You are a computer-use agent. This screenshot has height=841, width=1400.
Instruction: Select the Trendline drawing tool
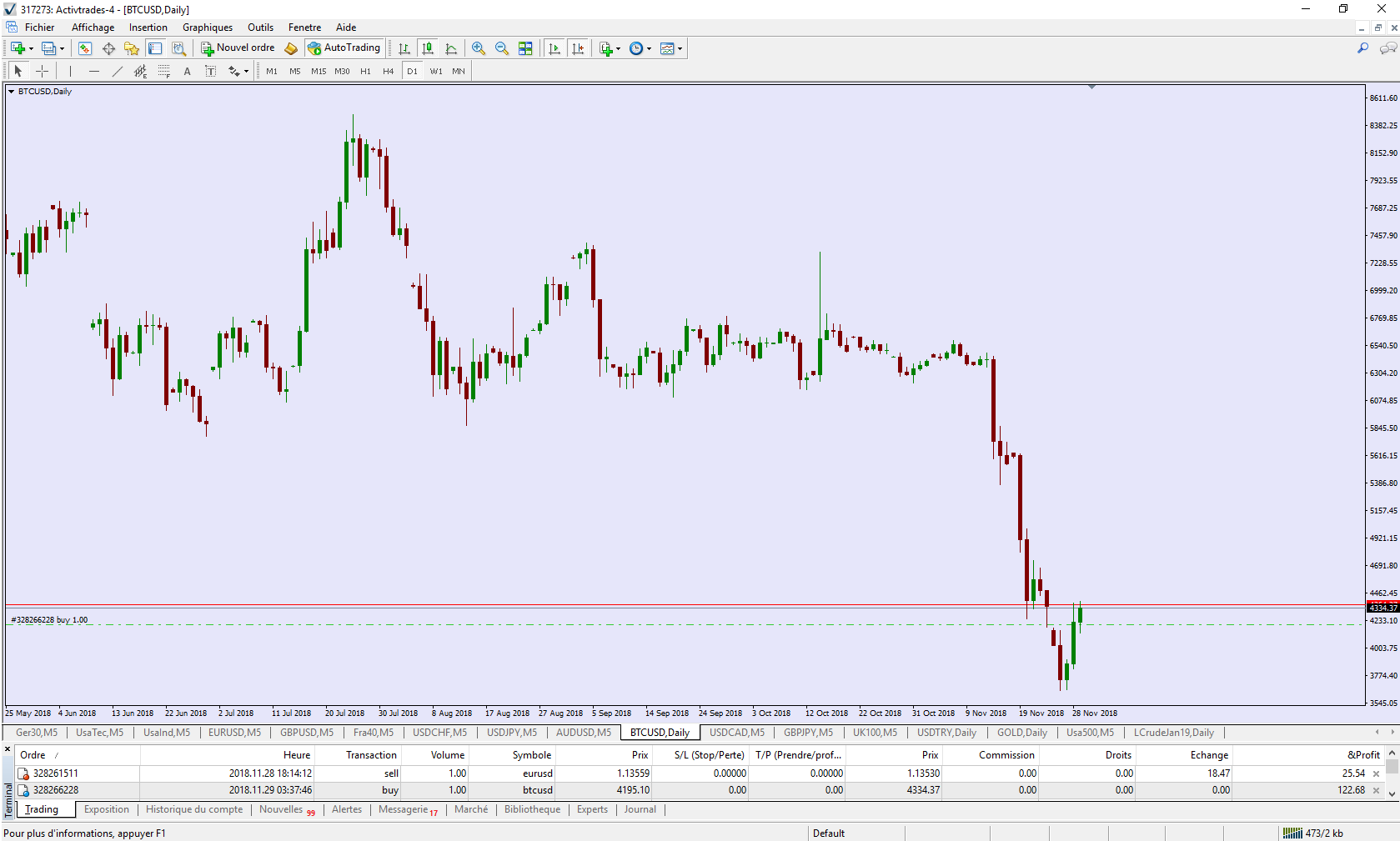(118, 72)
